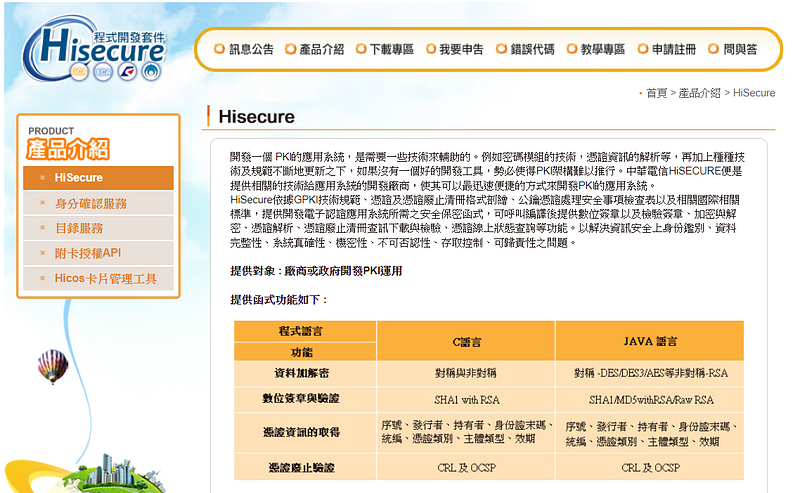Click the C語言 column header

pyautogui.click(x=466, y=341)
